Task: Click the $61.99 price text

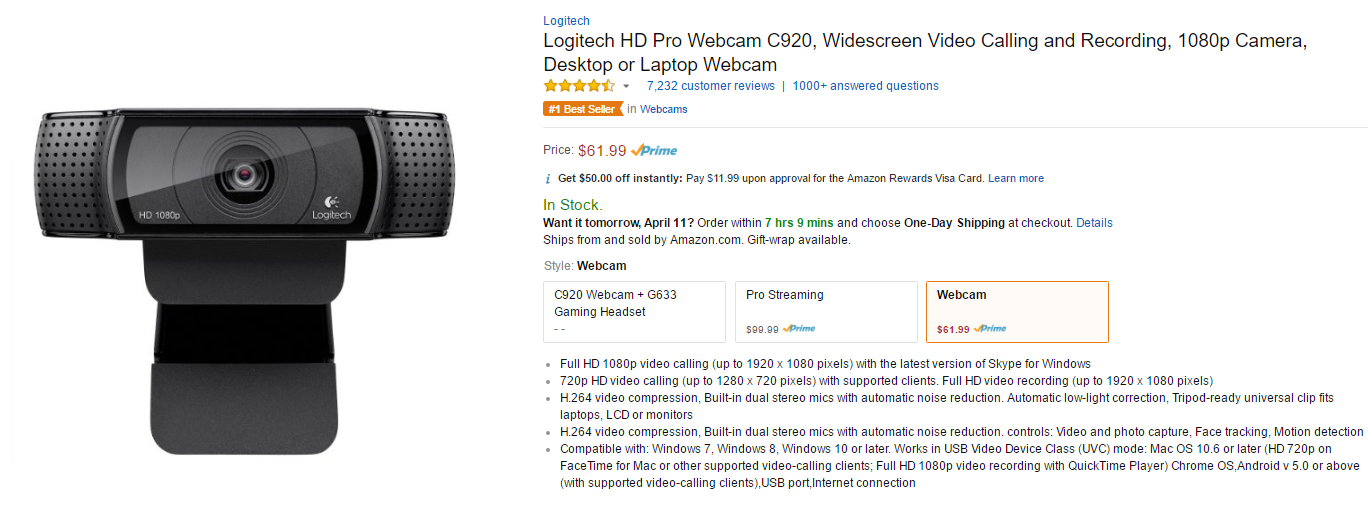Action: [x=602, y=151]
